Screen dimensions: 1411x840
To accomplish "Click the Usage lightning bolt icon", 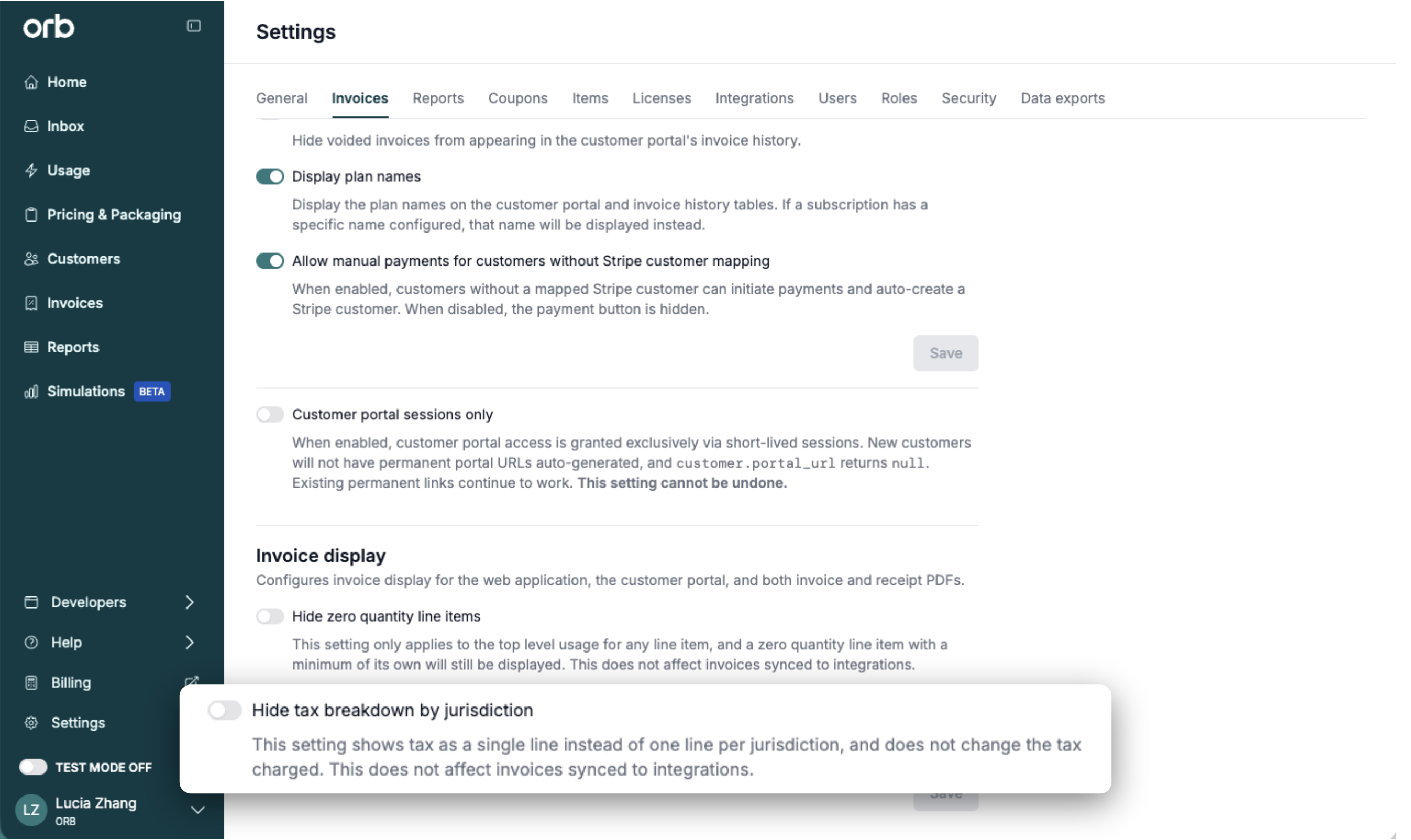I will click(x=31, y=170).
